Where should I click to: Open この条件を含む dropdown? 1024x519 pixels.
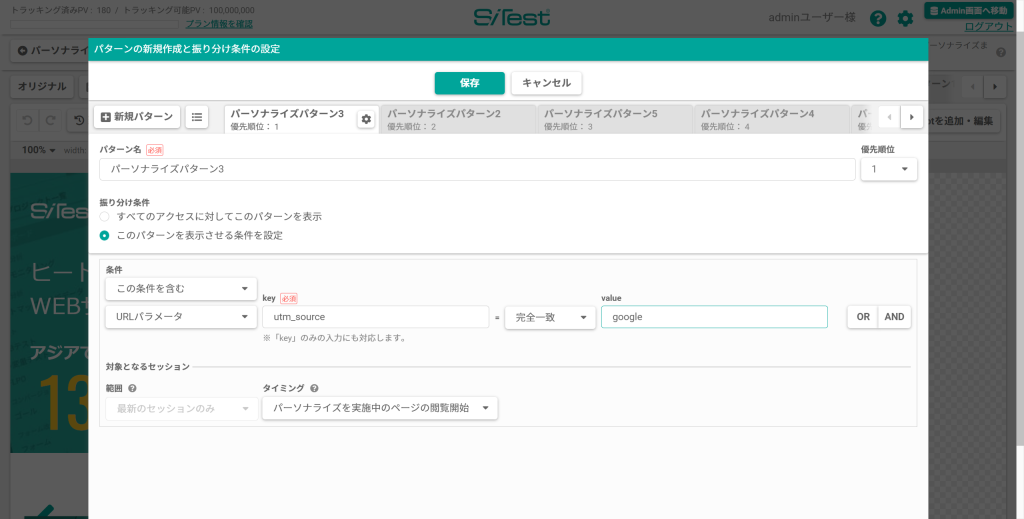coord(181,289)
